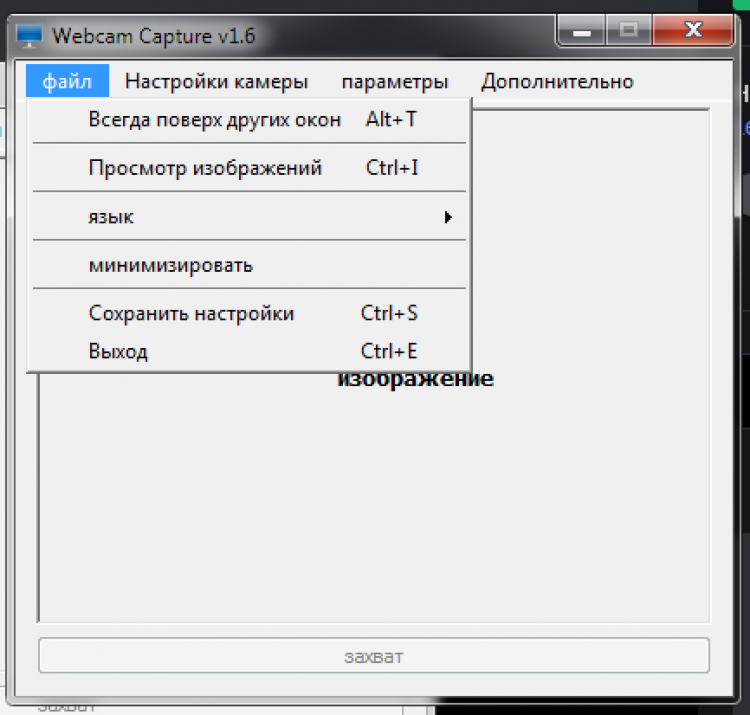
Task: Maximize the Webcam Capture window
Action: [629, 31]
